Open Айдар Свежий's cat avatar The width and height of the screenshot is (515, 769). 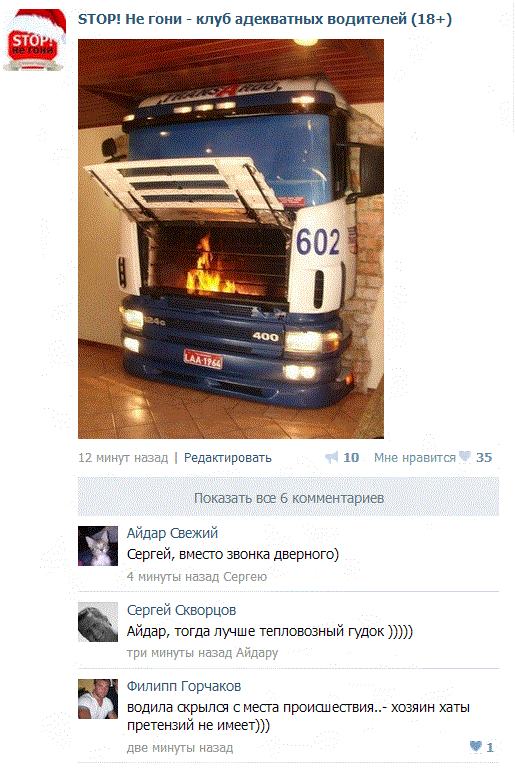coord(98,546)
